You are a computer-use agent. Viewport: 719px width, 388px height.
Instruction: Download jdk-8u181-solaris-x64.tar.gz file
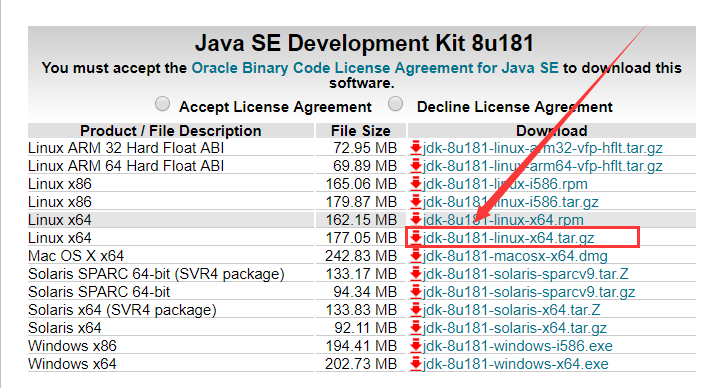(x=514, y=327)
